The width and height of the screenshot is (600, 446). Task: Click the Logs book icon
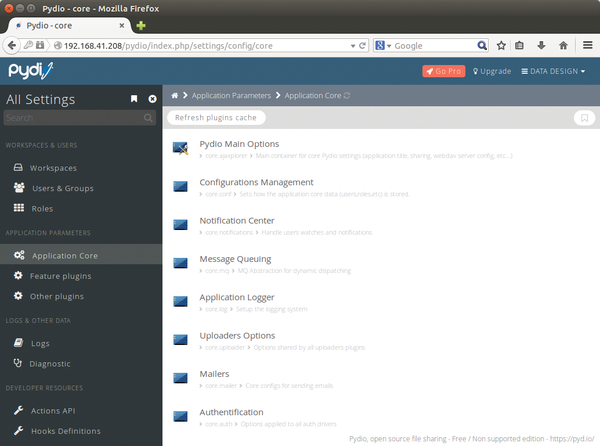[x=18, y=342]
